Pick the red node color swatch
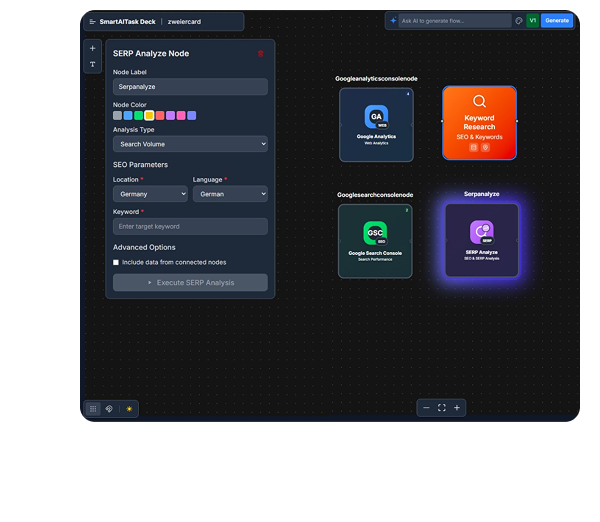This screenshot has height=522, width=600. pos(160,116)
